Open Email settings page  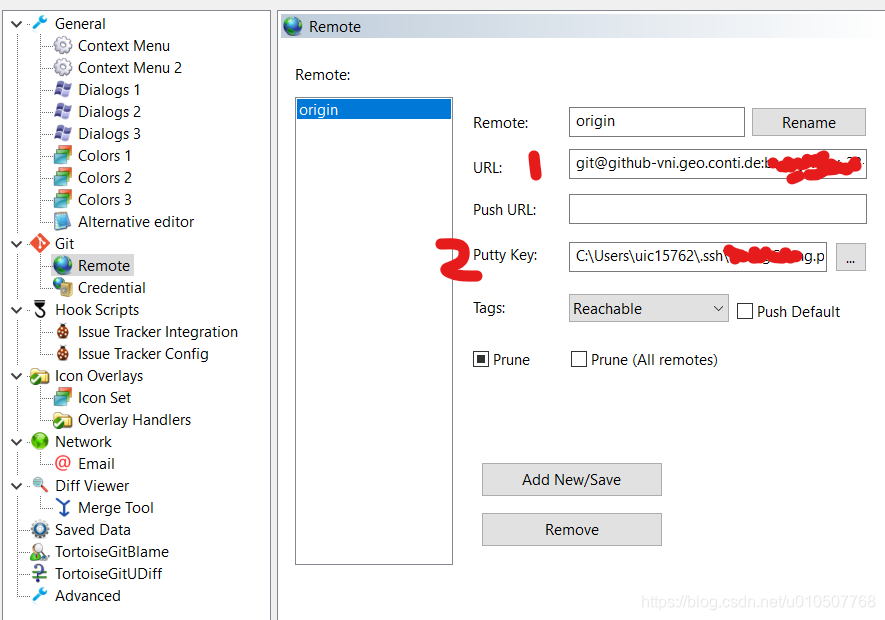point(96,464)
